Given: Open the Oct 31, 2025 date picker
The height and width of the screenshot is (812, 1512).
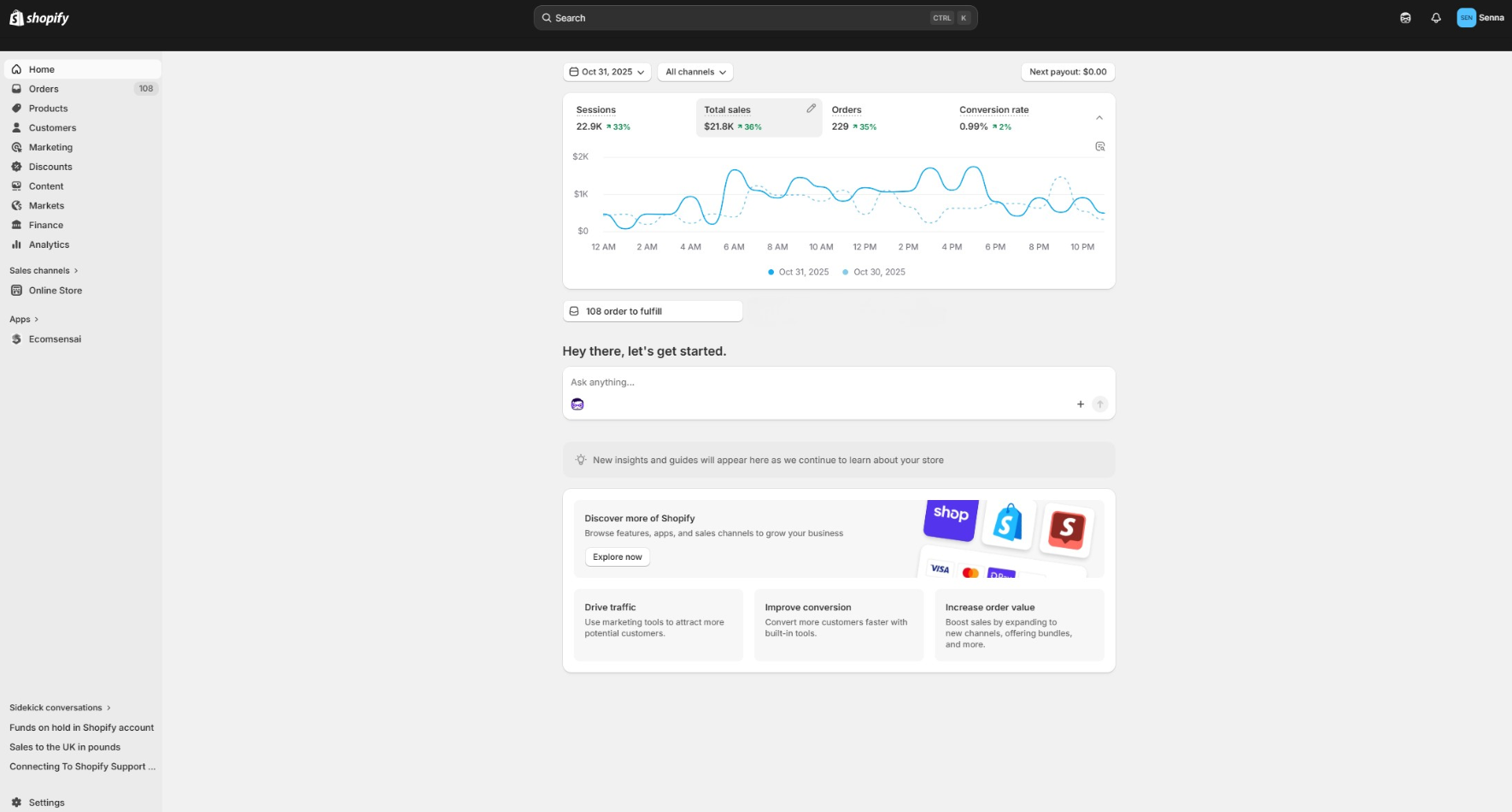Looking at the screenshot, I should [607, 72].
